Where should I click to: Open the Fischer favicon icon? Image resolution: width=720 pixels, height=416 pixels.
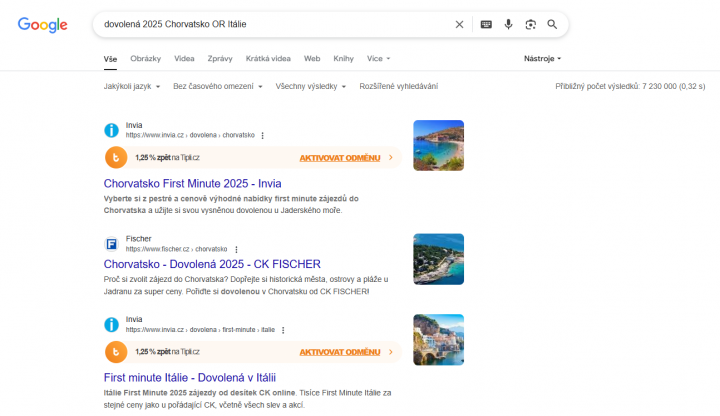click(x=111, y=244)
